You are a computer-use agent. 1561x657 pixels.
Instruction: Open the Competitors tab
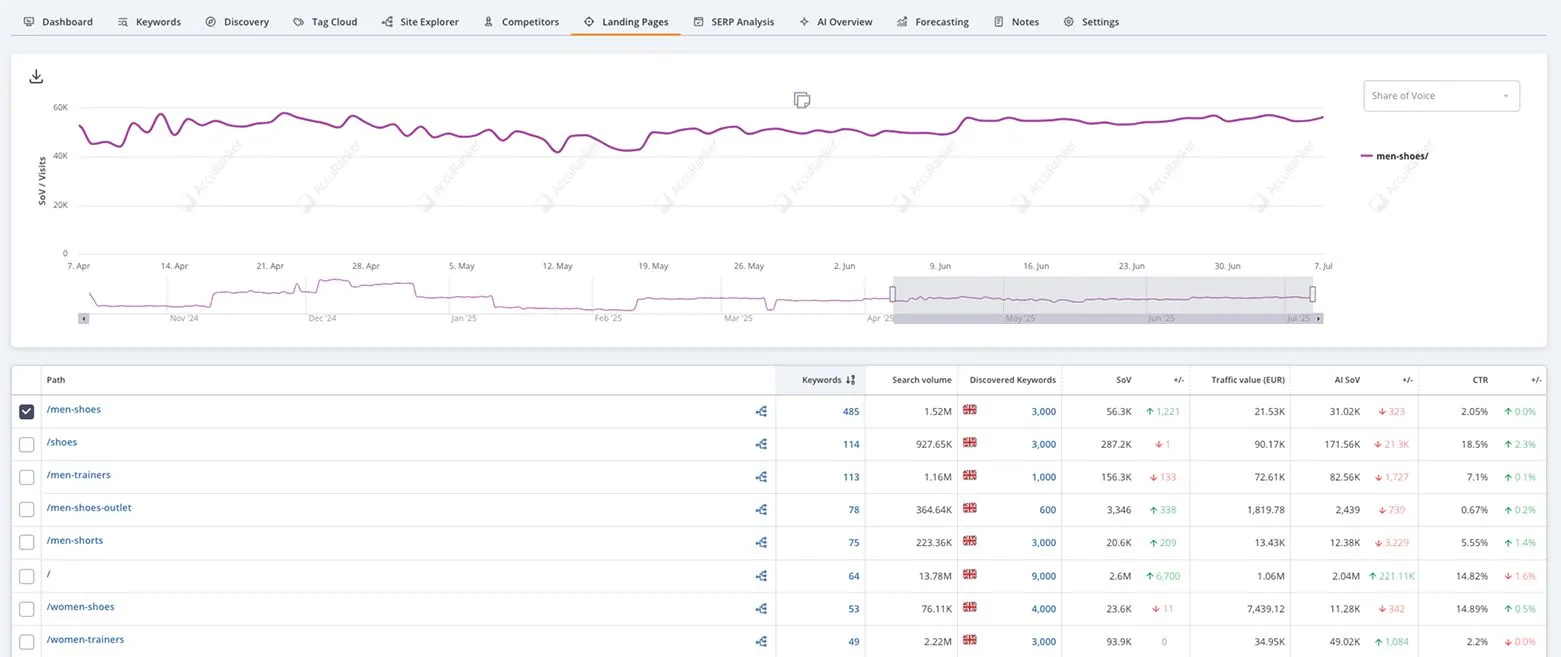(x=521, y=22)
